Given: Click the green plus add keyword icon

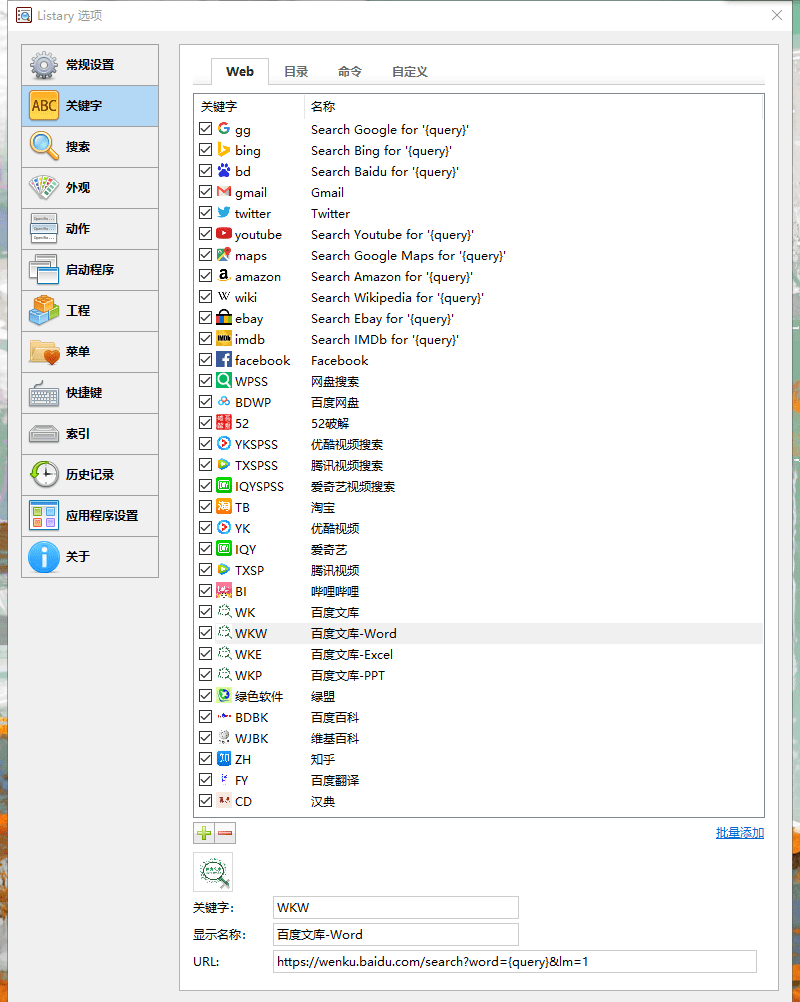Looking at the screenshot, I should [x=204, y=833].
